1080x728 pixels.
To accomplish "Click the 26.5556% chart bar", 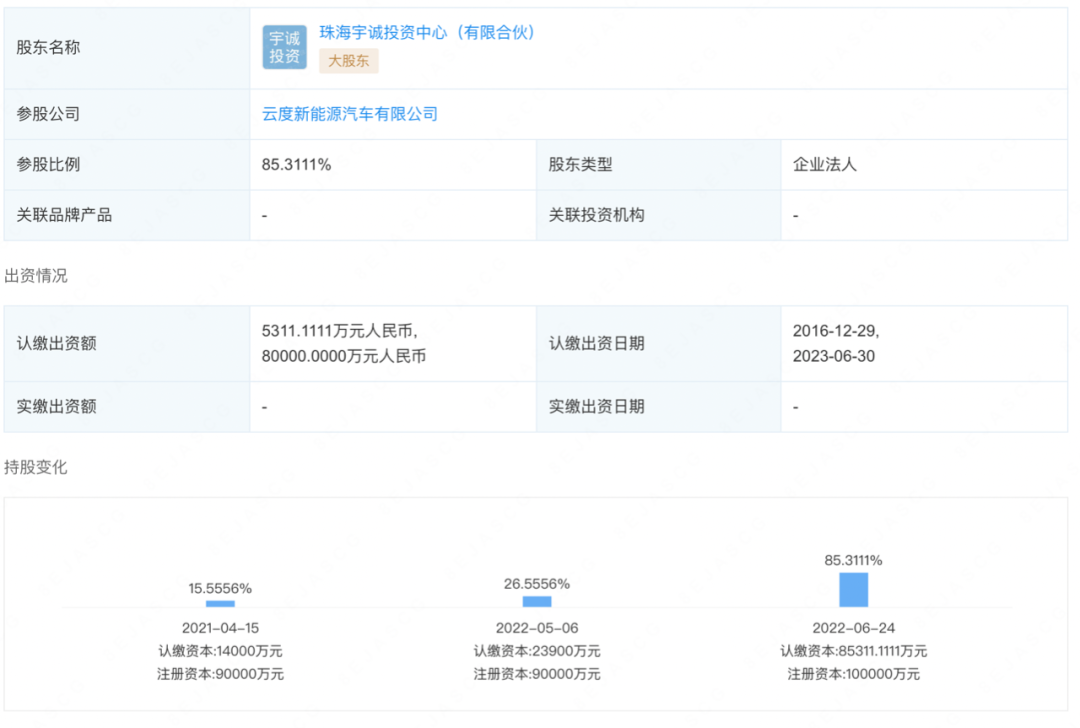I will pos(537,602).
